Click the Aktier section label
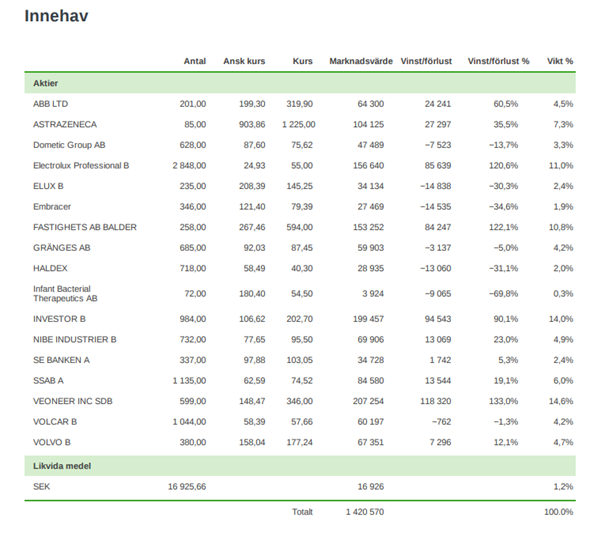This screenshot has width=605, height=548. (46, 83)
